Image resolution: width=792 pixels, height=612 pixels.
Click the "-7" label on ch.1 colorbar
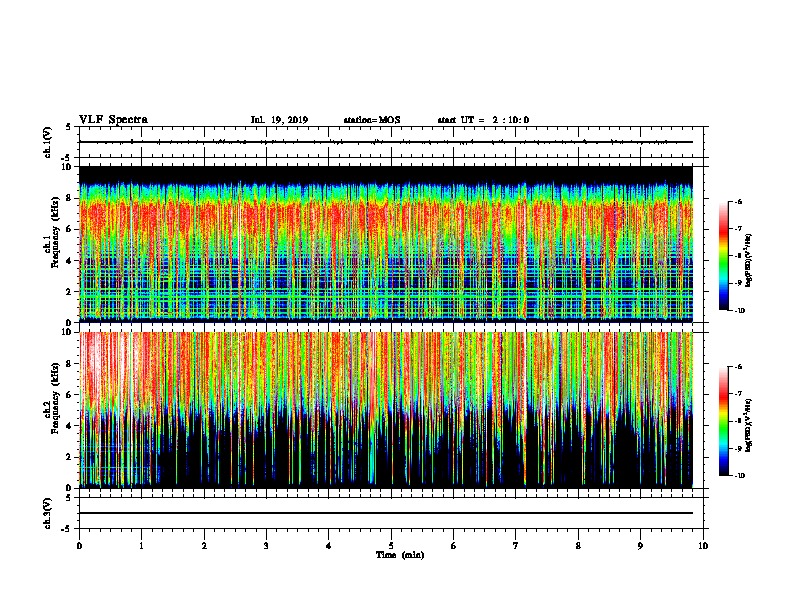738,229
